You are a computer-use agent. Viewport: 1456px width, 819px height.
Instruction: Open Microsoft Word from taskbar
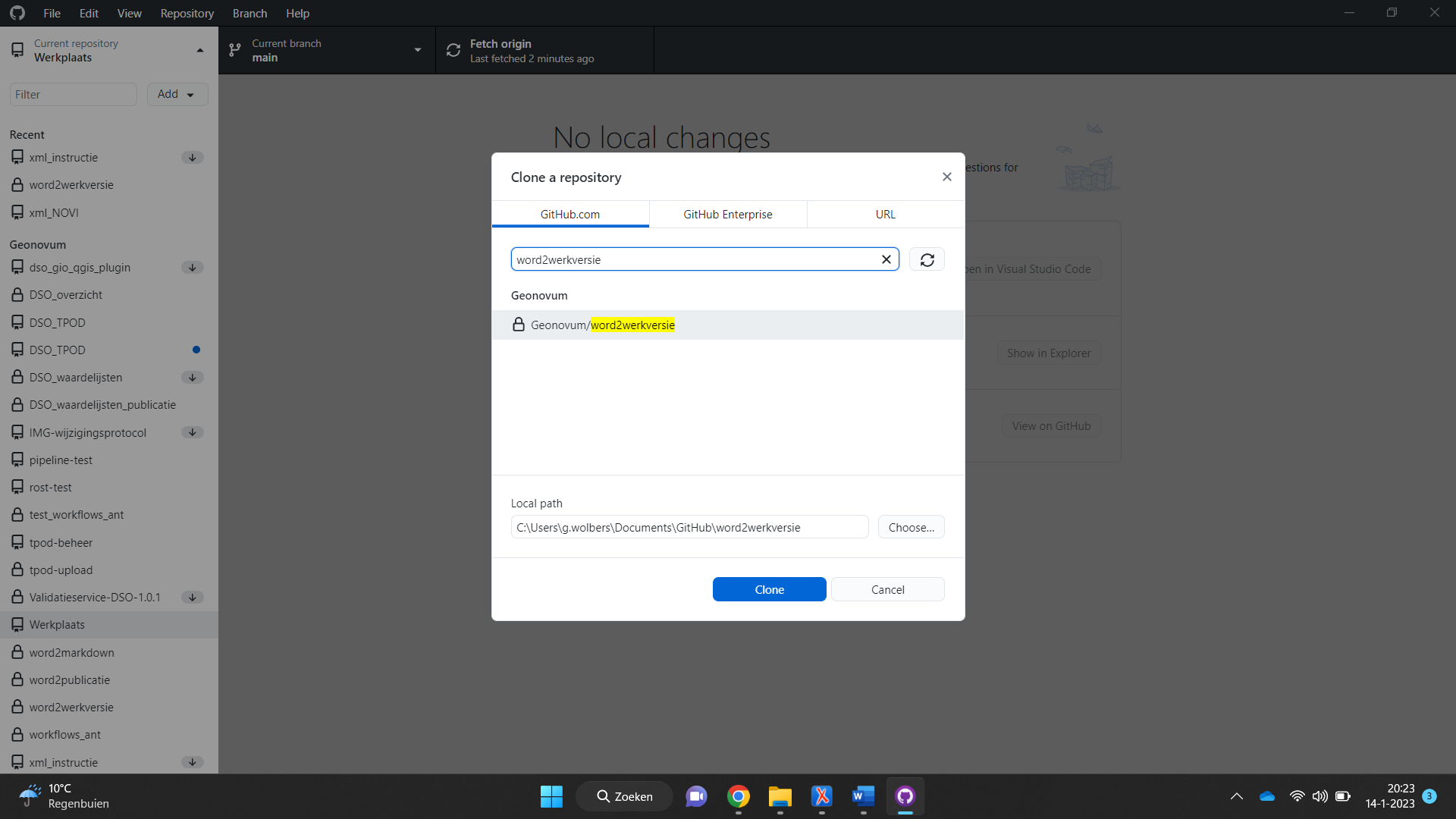(864, 796)
